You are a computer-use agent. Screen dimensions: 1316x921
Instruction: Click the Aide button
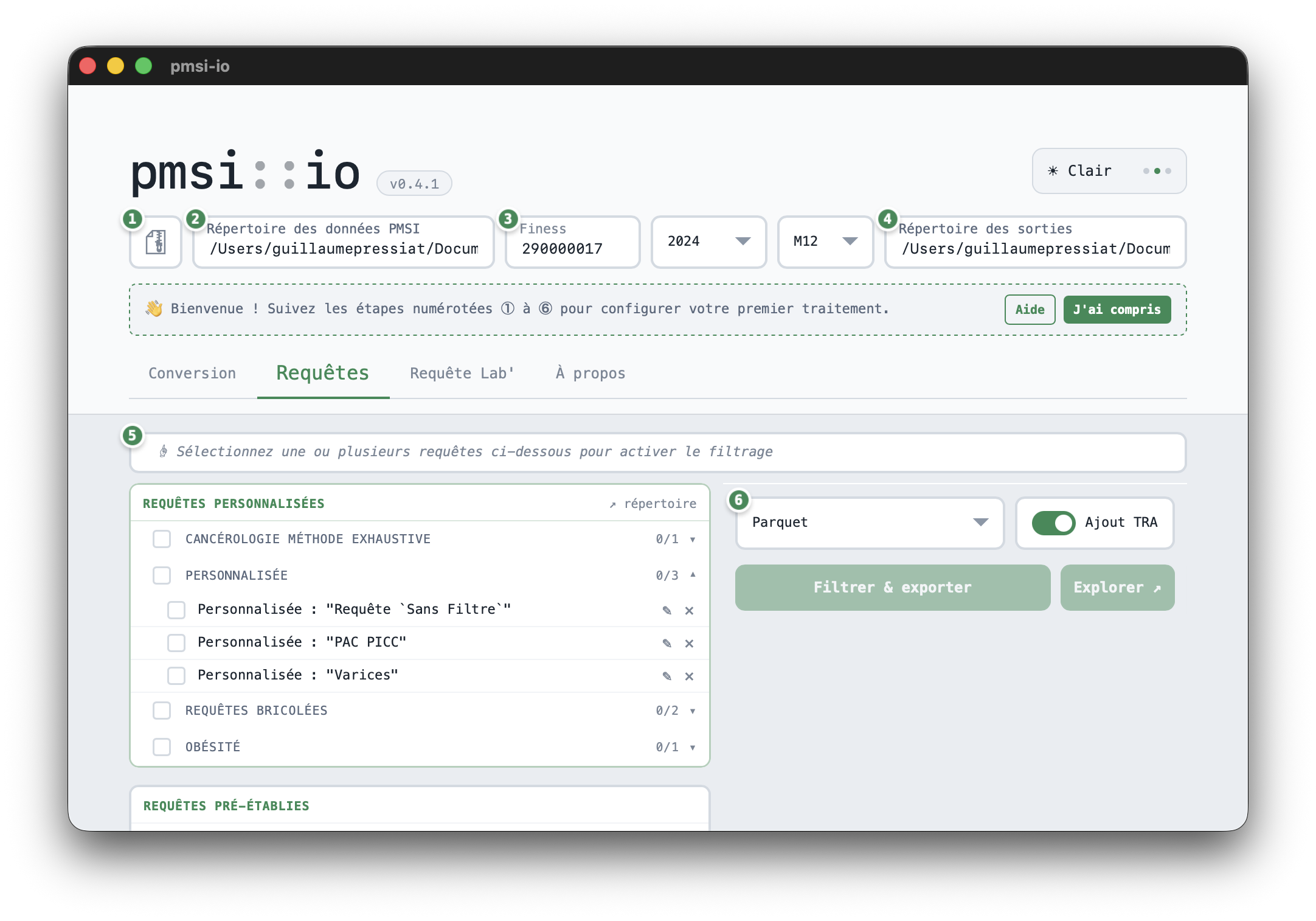click(1030, 310)
